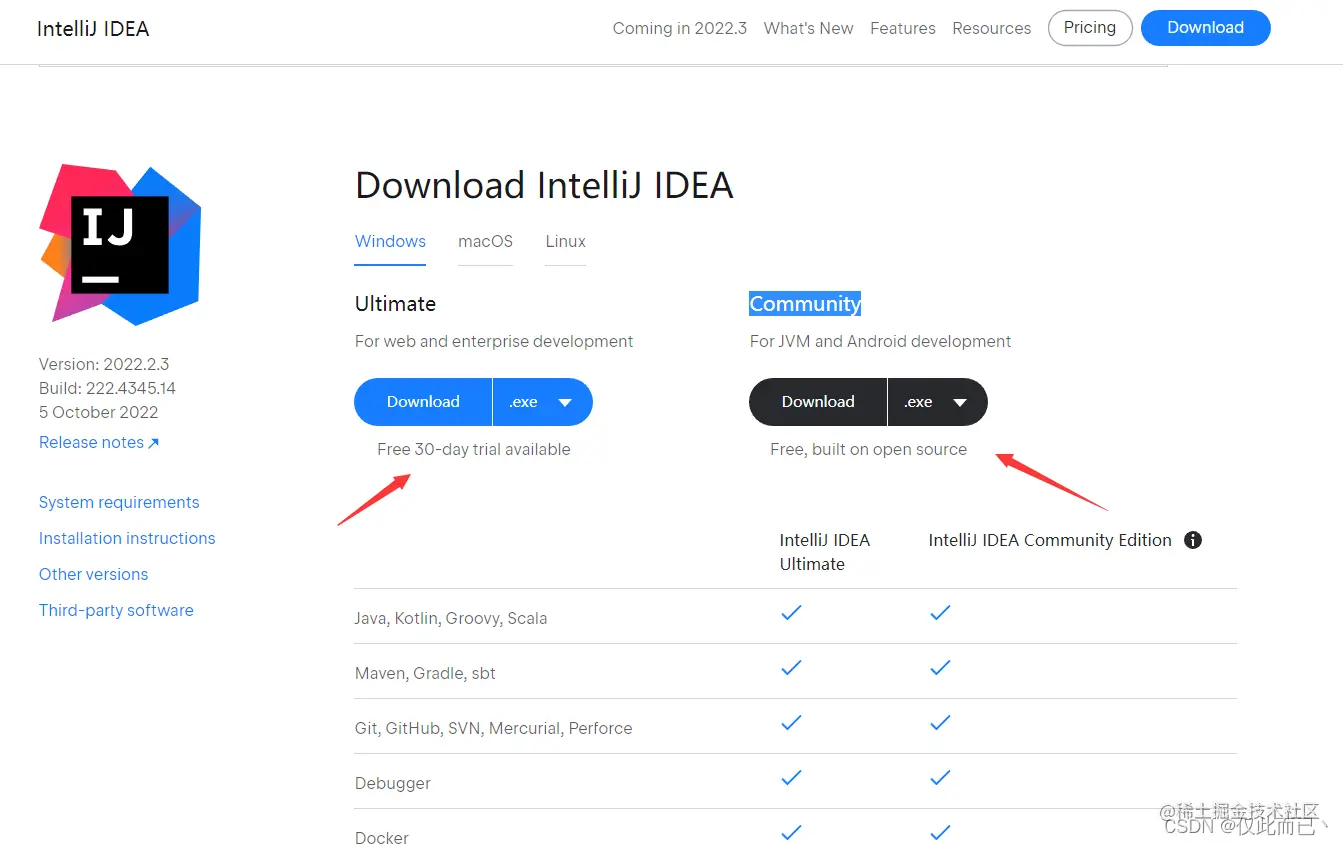The image size is (1343, 845).
Task: Click the IntelliJ IDEA header title
Action: [x=93, y=29]
